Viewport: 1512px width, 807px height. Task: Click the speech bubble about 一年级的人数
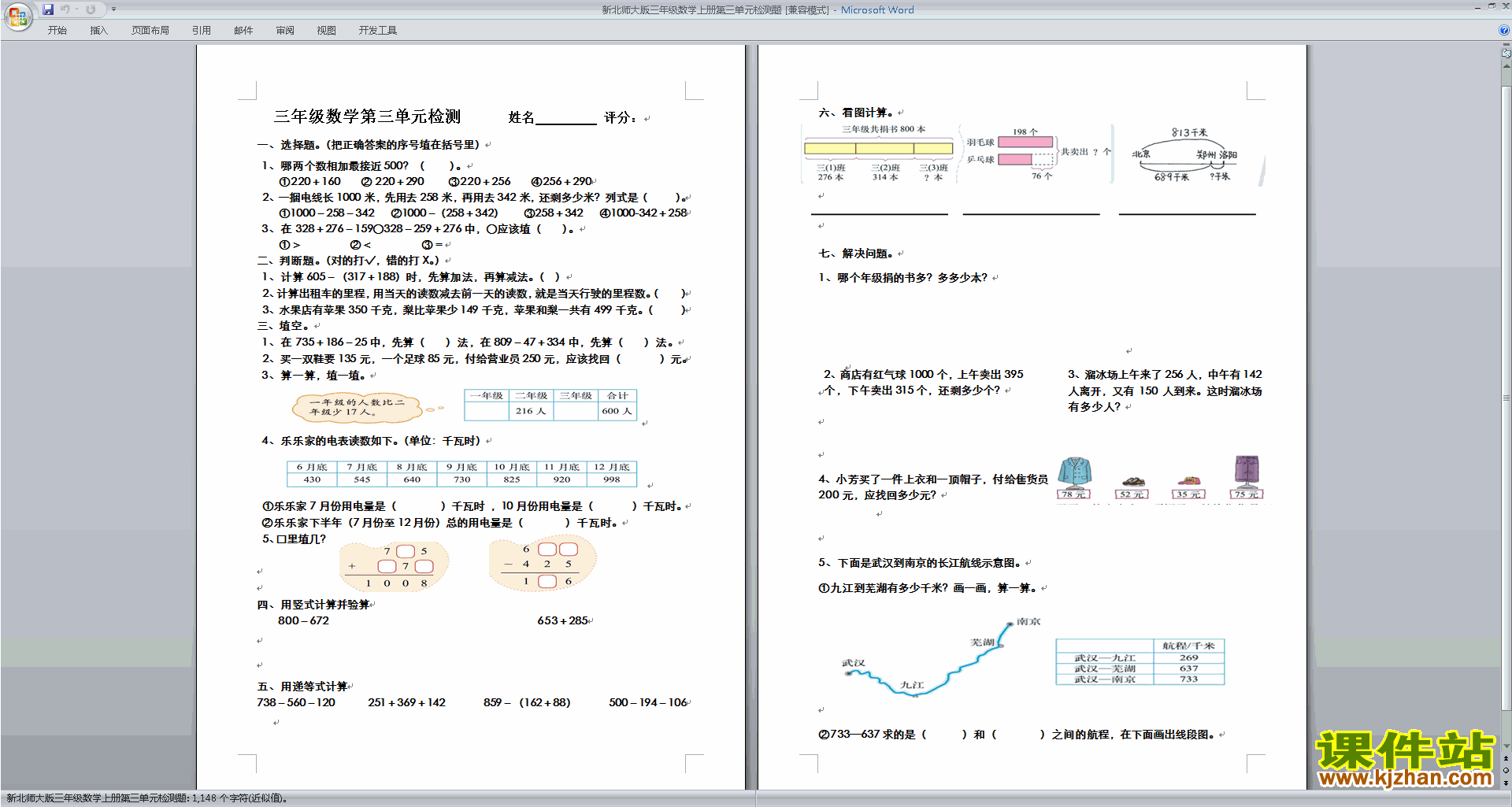click(358, 407)
